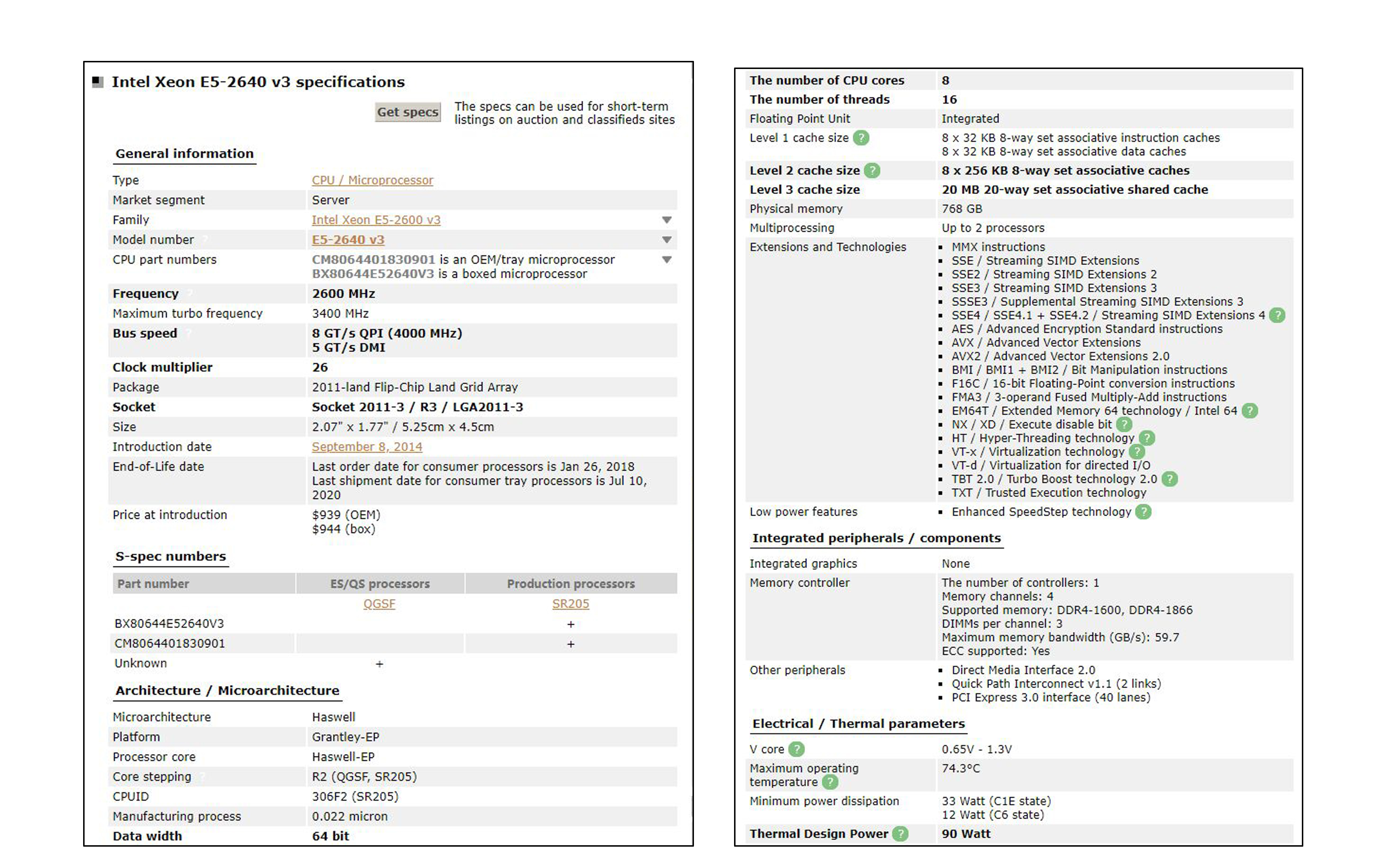Open the CPU / Microprocessor link
This screenshot has height=866, width=1400.
tap(372, 180)
